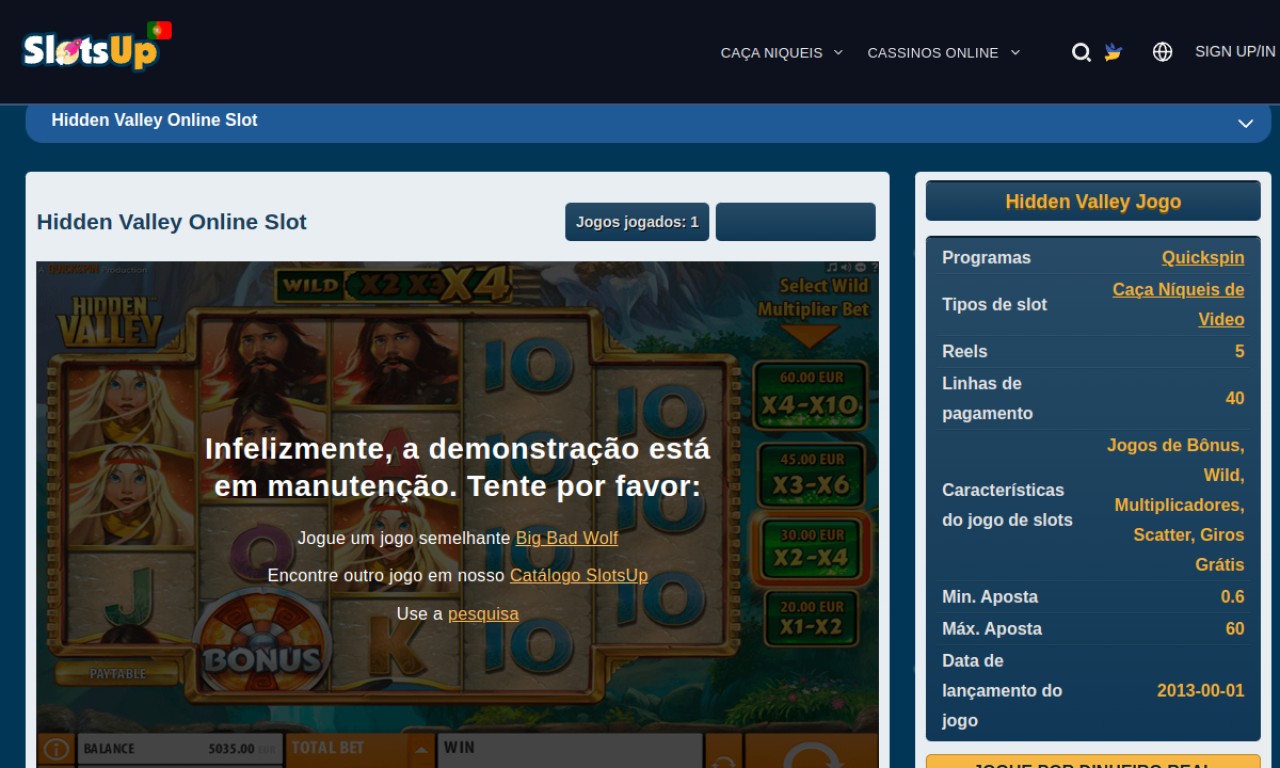Click the maintenance message heading
Viewport: 1280px width, 768px height.
tap(458, 467)
